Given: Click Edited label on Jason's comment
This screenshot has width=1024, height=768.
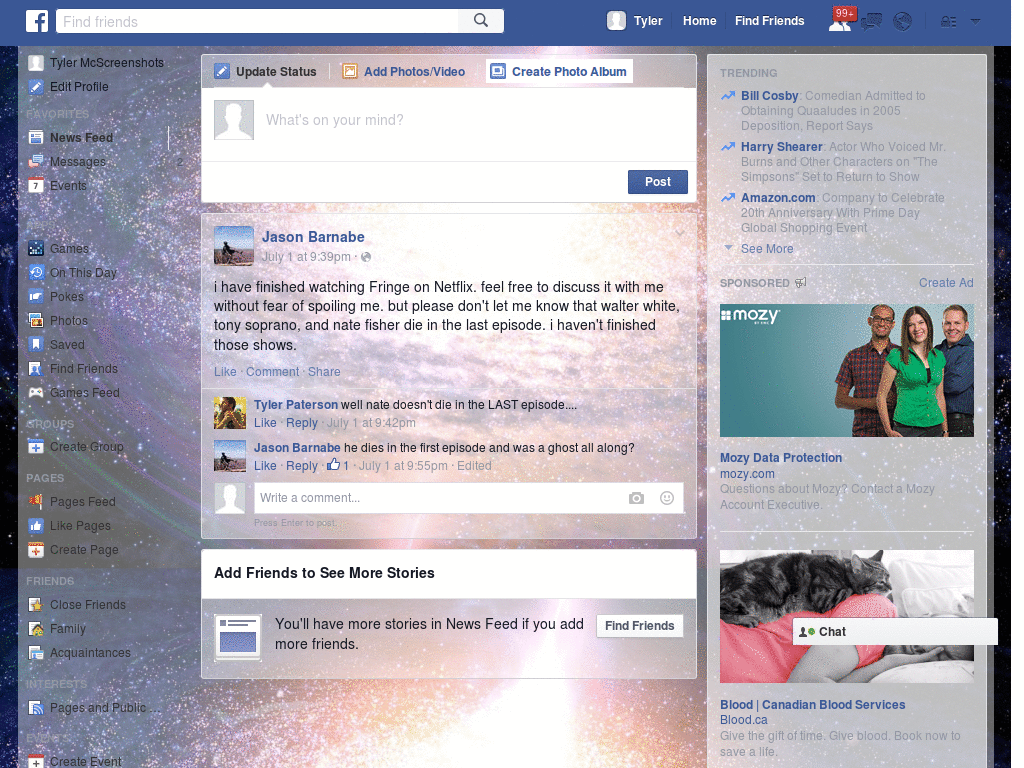Looking at the screenshot, I should (473, 466).
